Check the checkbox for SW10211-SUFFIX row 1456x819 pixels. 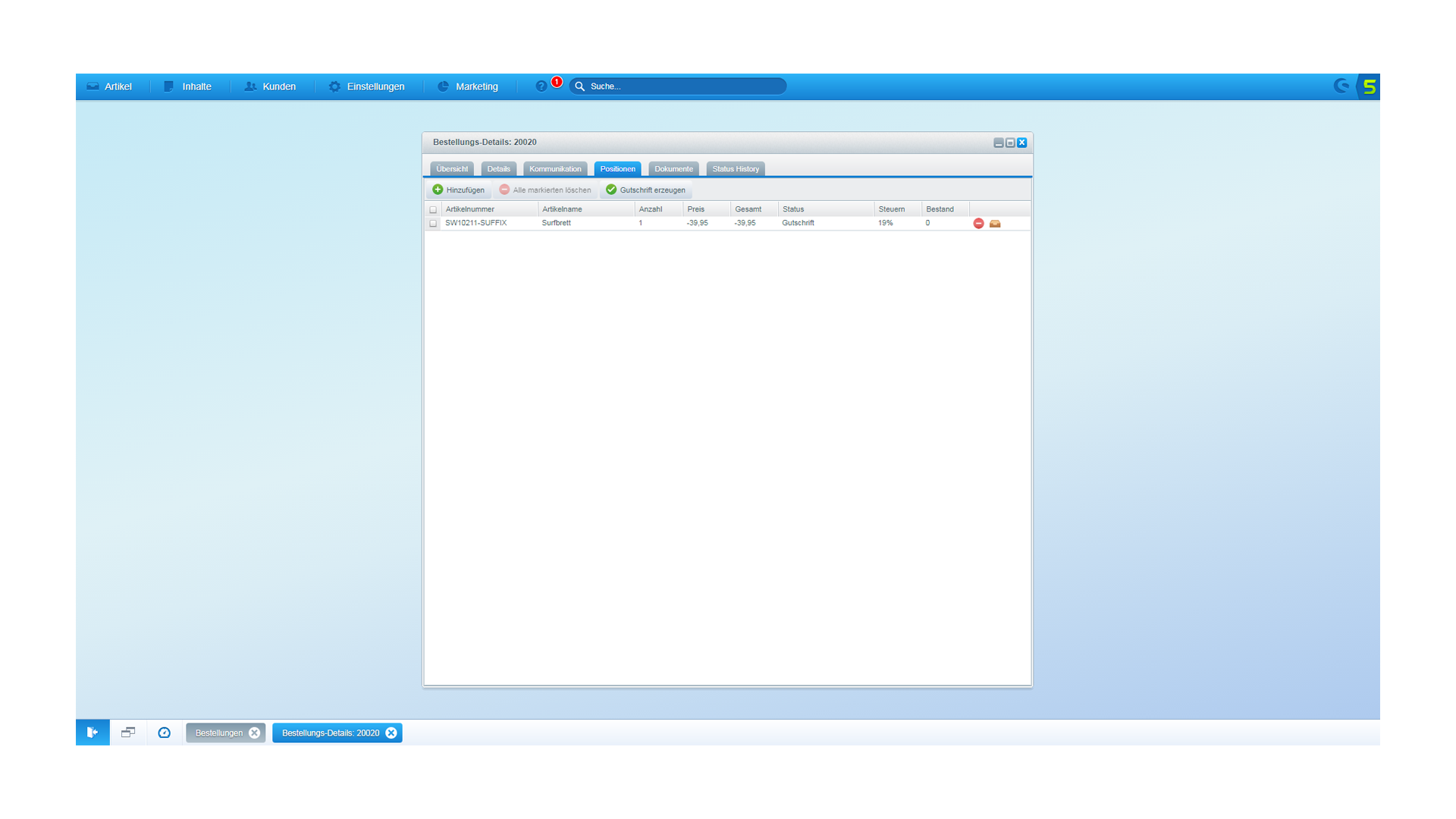[x=433, y=223]
